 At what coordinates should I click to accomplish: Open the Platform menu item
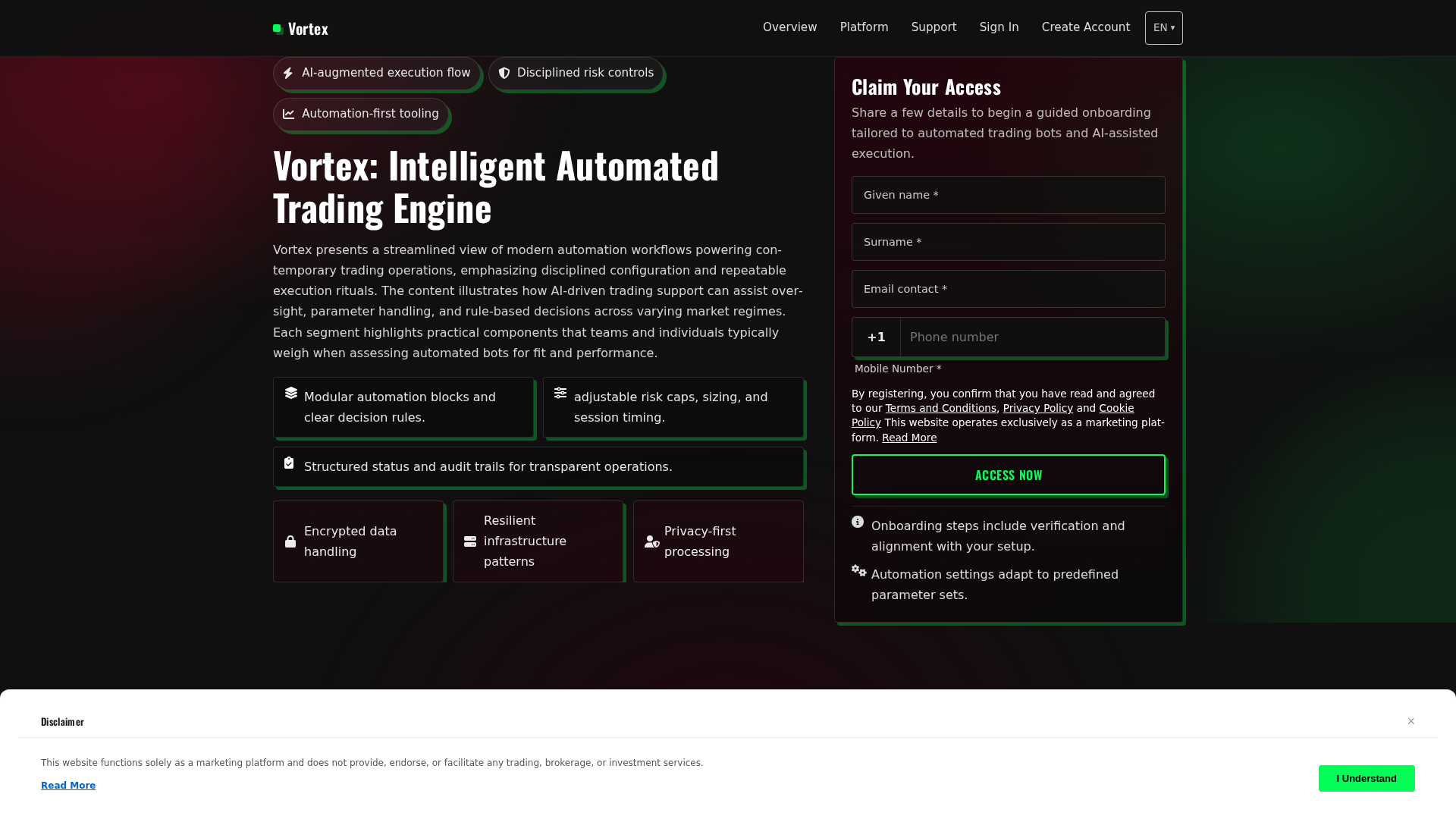pyautogui.click(x=864, y=27)
